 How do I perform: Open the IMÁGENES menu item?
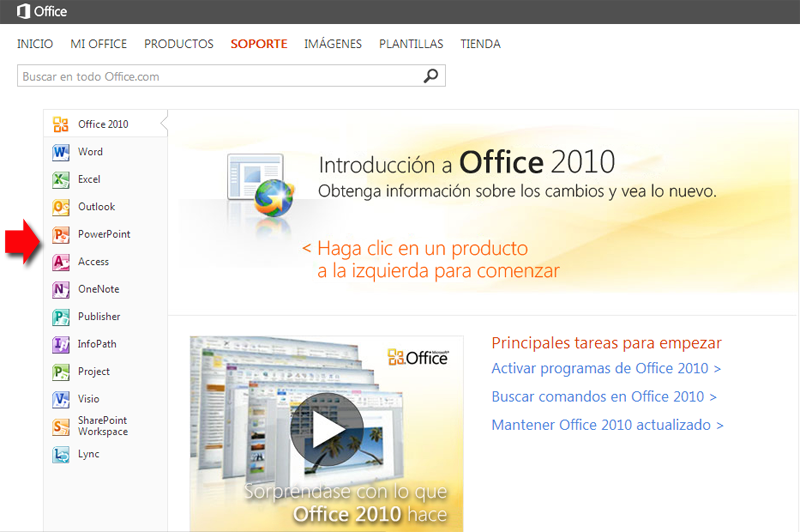tap(333, 44)
